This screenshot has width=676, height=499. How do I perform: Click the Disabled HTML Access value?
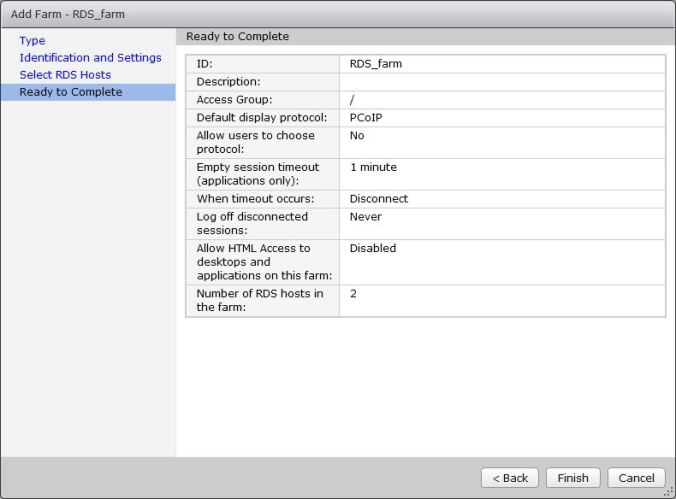coord(372,248)
